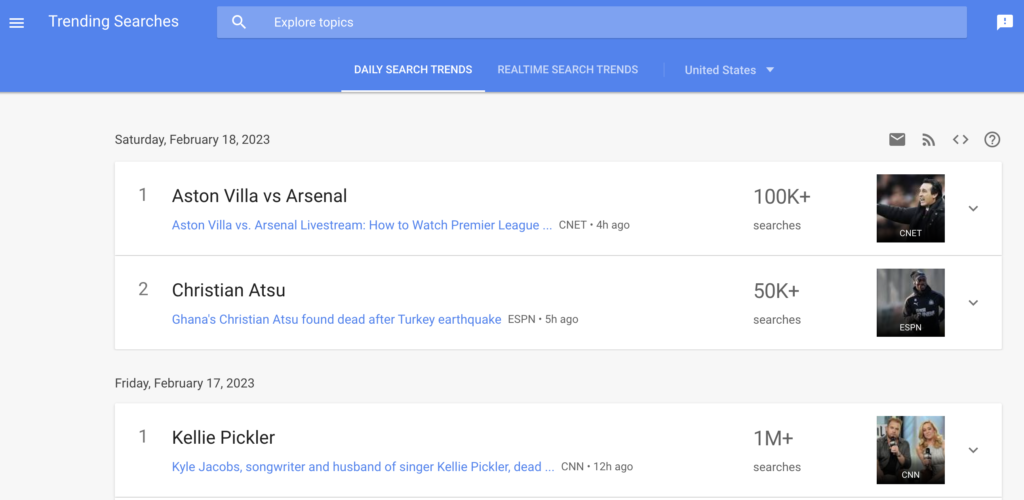
Task: Focus the Explore topics search field
Action: tap(592, 22)
